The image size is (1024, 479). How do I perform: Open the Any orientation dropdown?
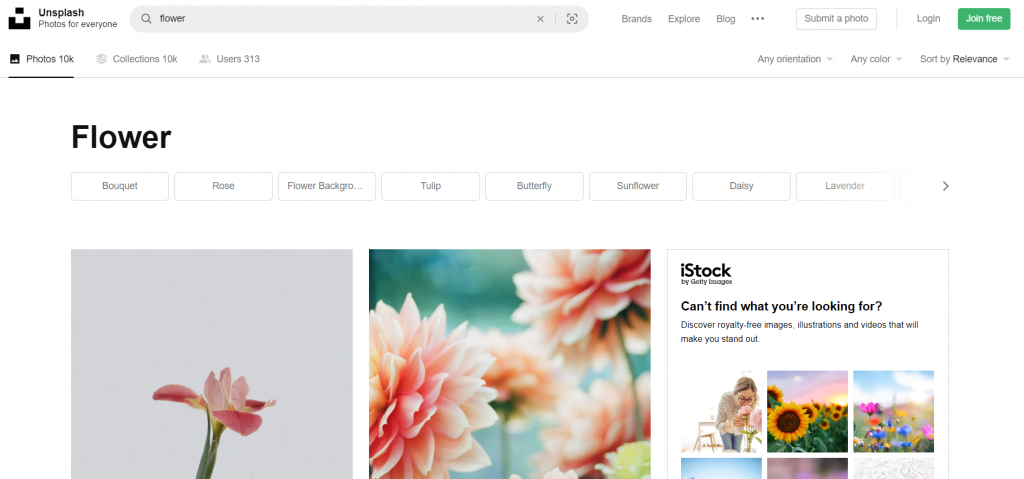point(795,59)
